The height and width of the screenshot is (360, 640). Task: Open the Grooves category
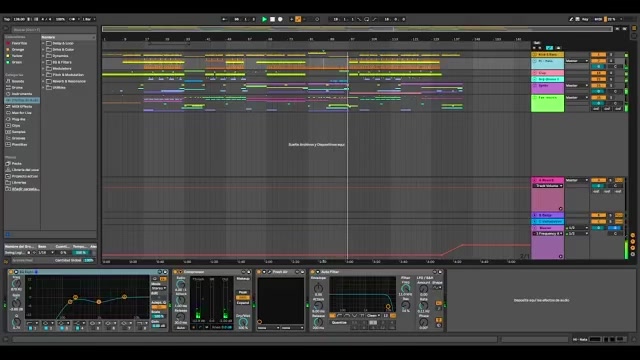coord(18,138)
